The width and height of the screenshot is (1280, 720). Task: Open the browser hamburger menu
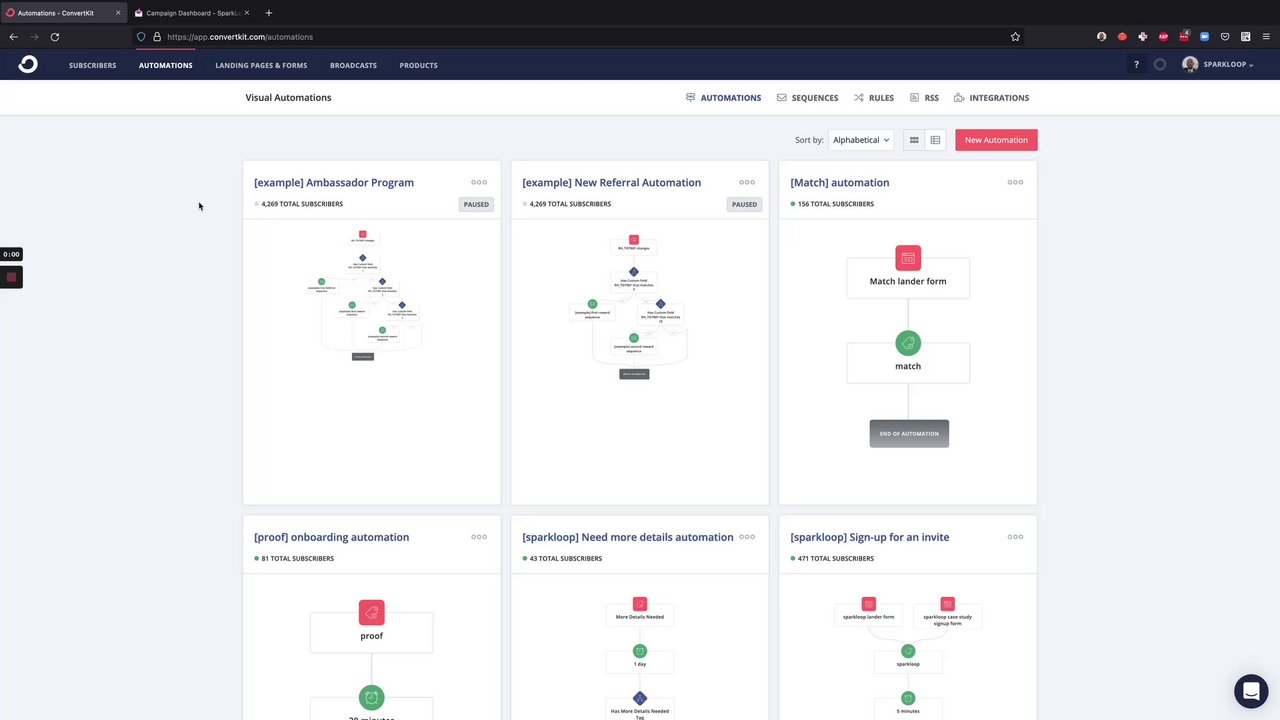1266,37
